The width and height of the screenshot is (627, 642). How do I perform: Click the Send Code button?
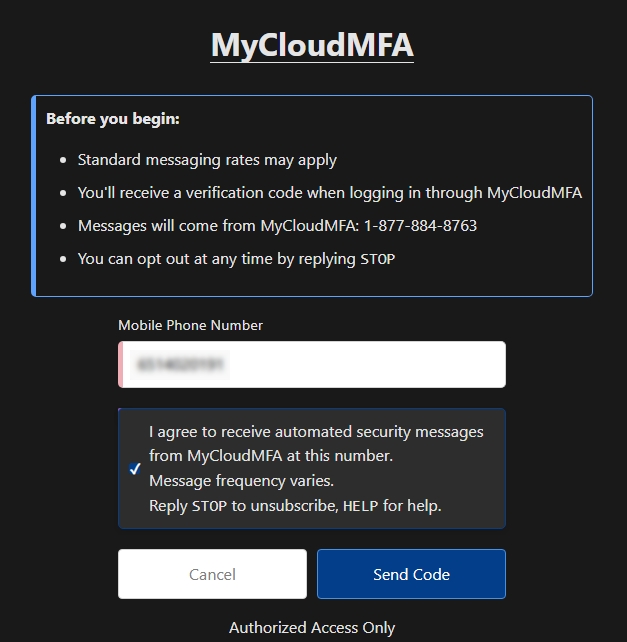(x=411, y=574)
